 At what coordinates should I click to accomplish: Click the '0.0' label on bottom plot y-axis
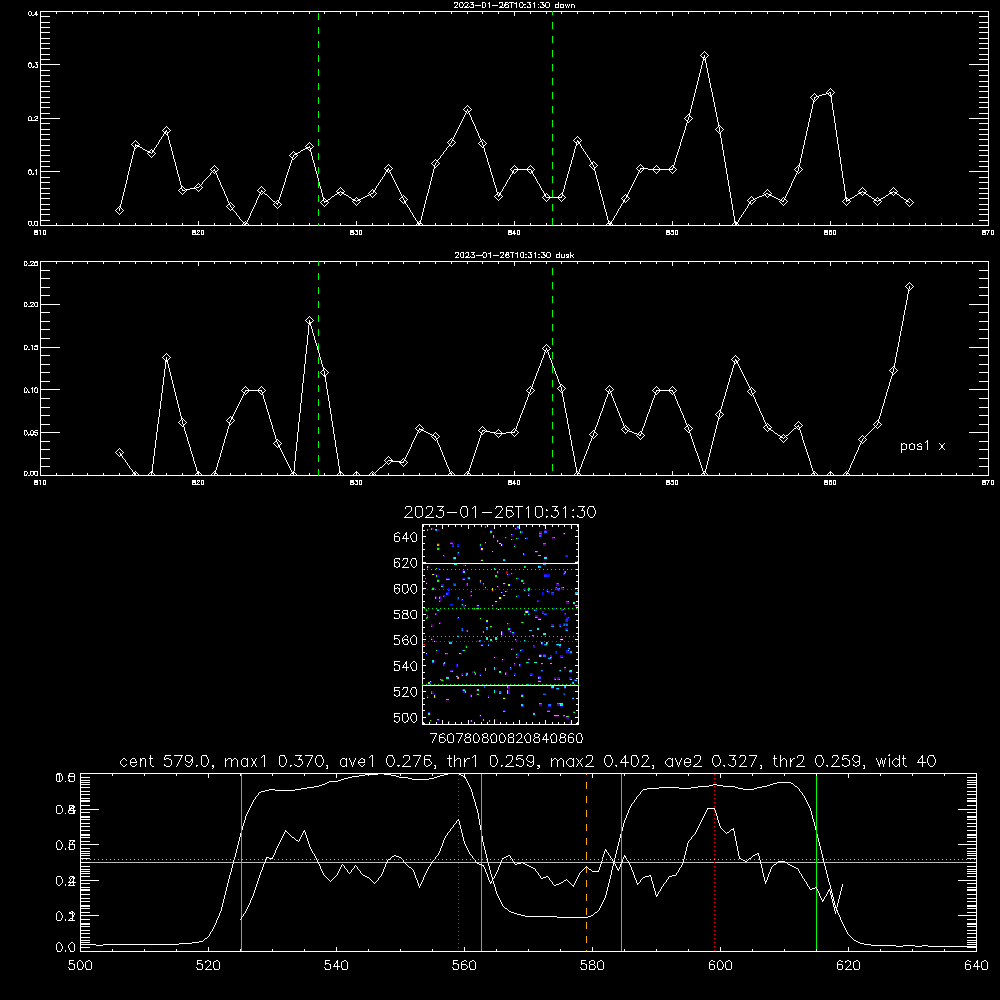pos(66,948)
